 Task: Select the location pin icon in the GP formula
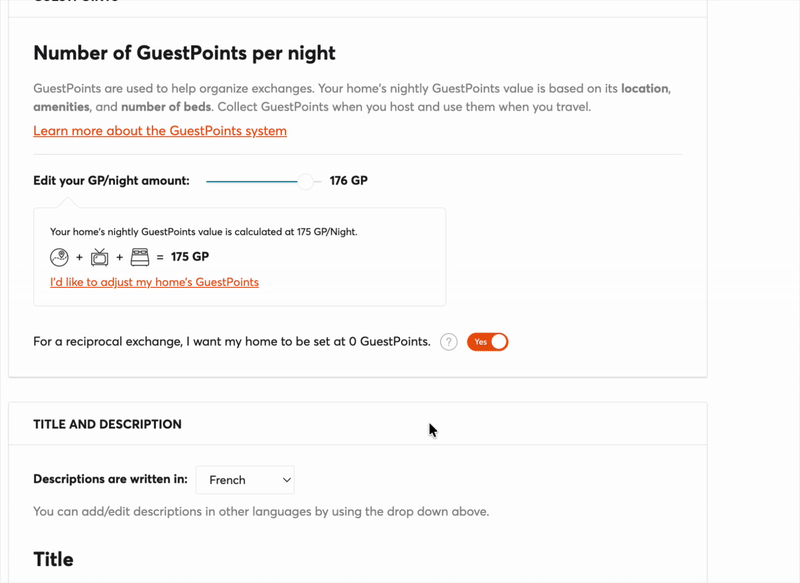58,258
